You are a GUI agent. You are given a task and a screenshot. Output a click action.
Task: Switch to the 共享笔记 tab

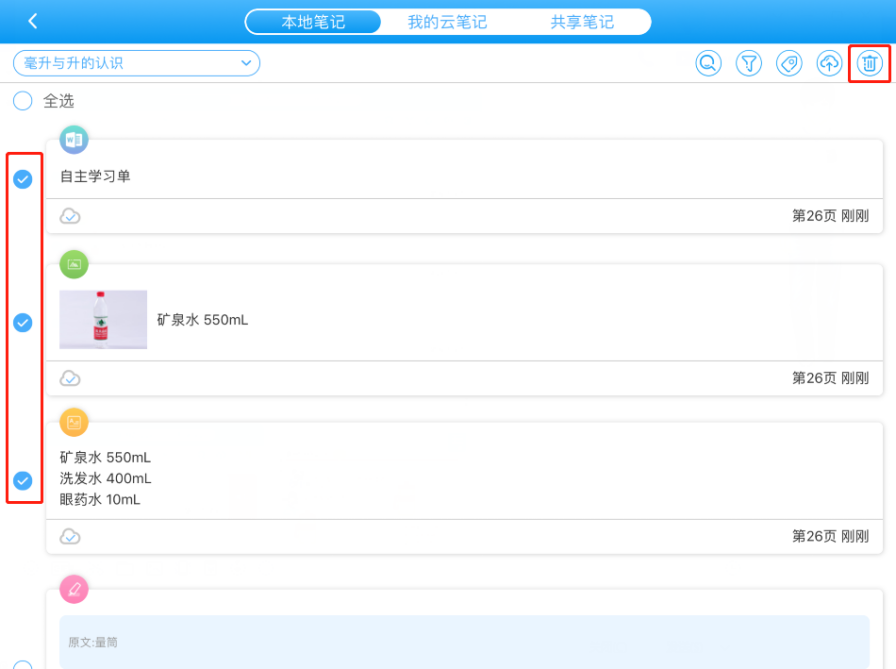pos(582,22)
